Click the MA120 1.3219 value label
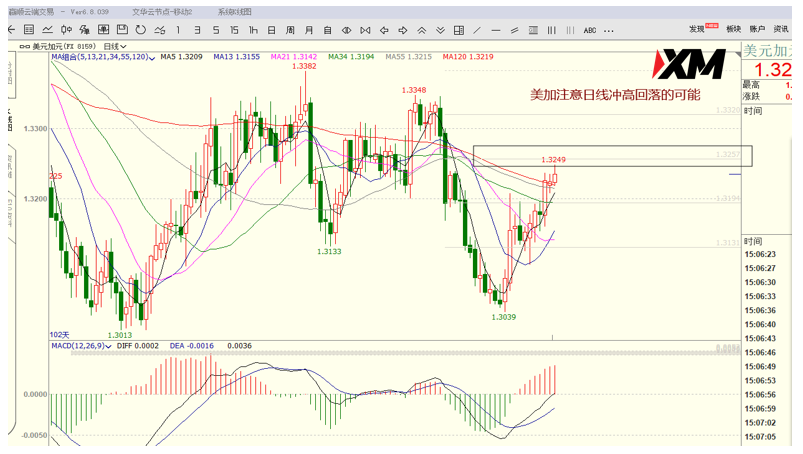 468,57
